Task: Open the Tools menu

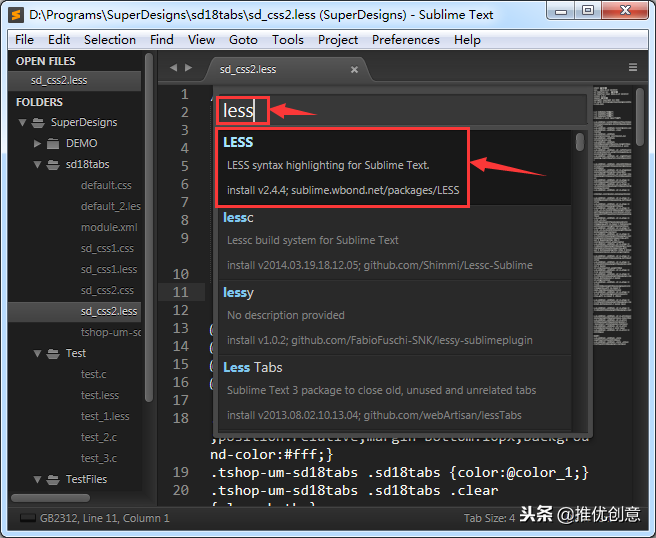Action: (288, 40)
